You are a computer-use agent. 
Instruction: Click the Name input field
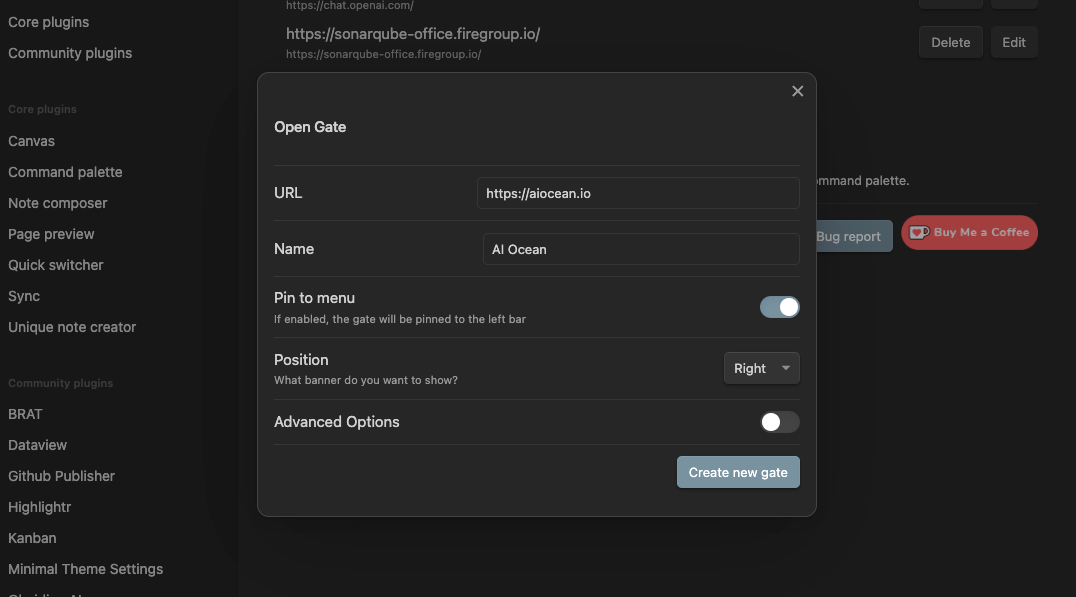[640, 249]
